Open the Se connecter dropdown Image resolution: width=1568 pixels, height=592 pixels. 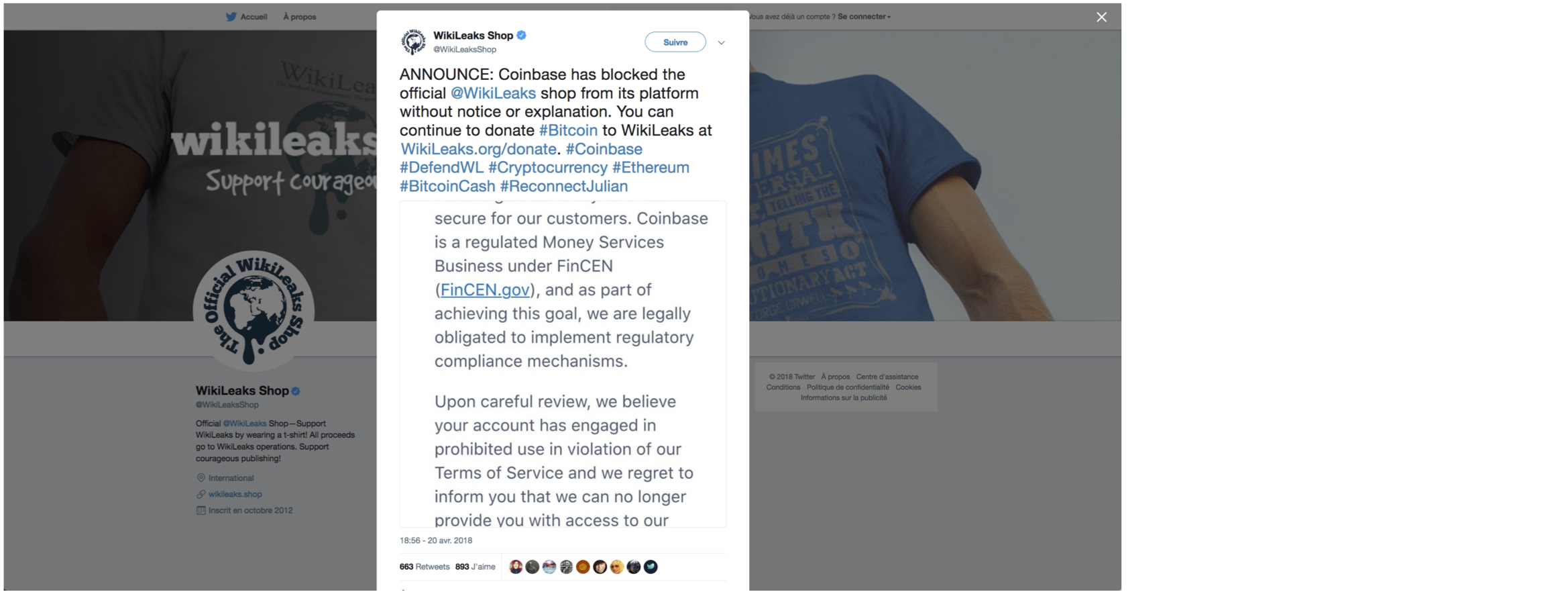click(x=864, y=17)
